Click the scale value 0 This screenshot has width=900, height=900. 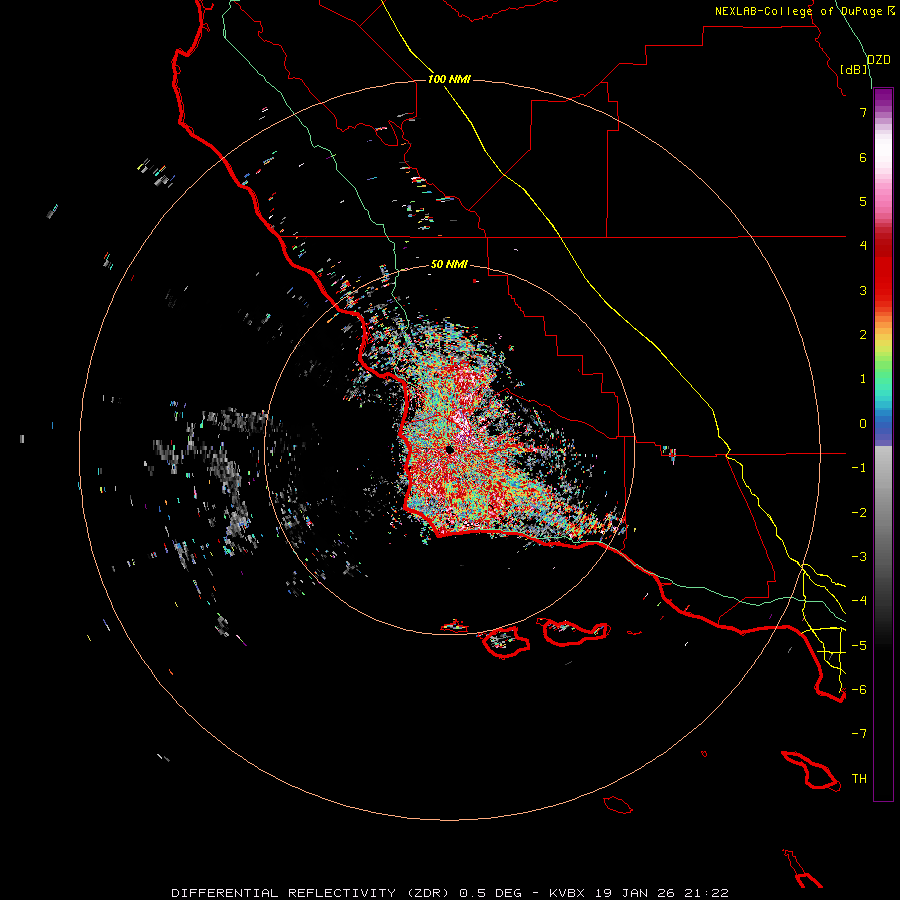click(x=863, y=424)
